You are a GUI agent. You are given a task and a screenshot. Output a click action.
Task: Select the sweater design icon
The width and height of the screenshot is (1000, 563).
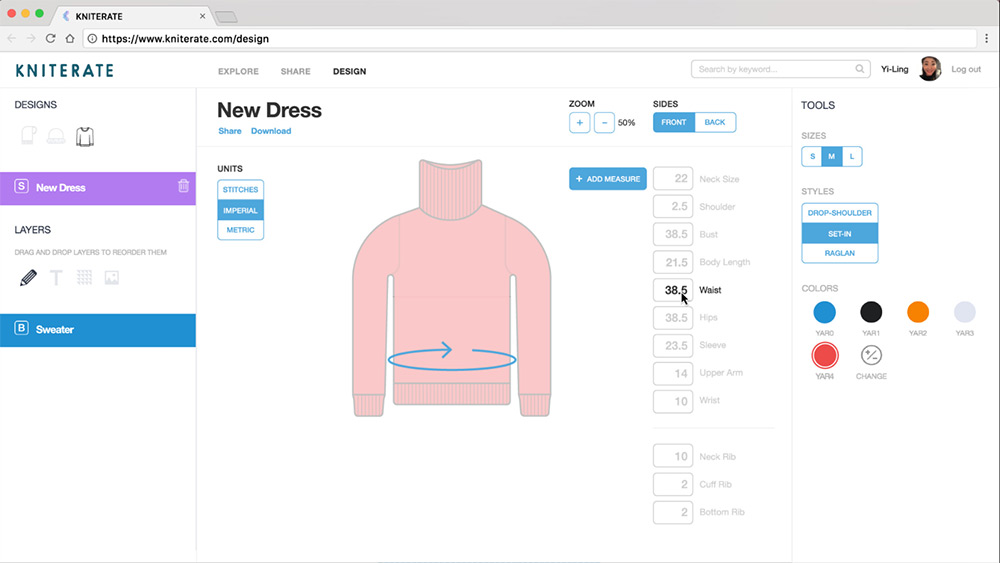pos(85,136)
